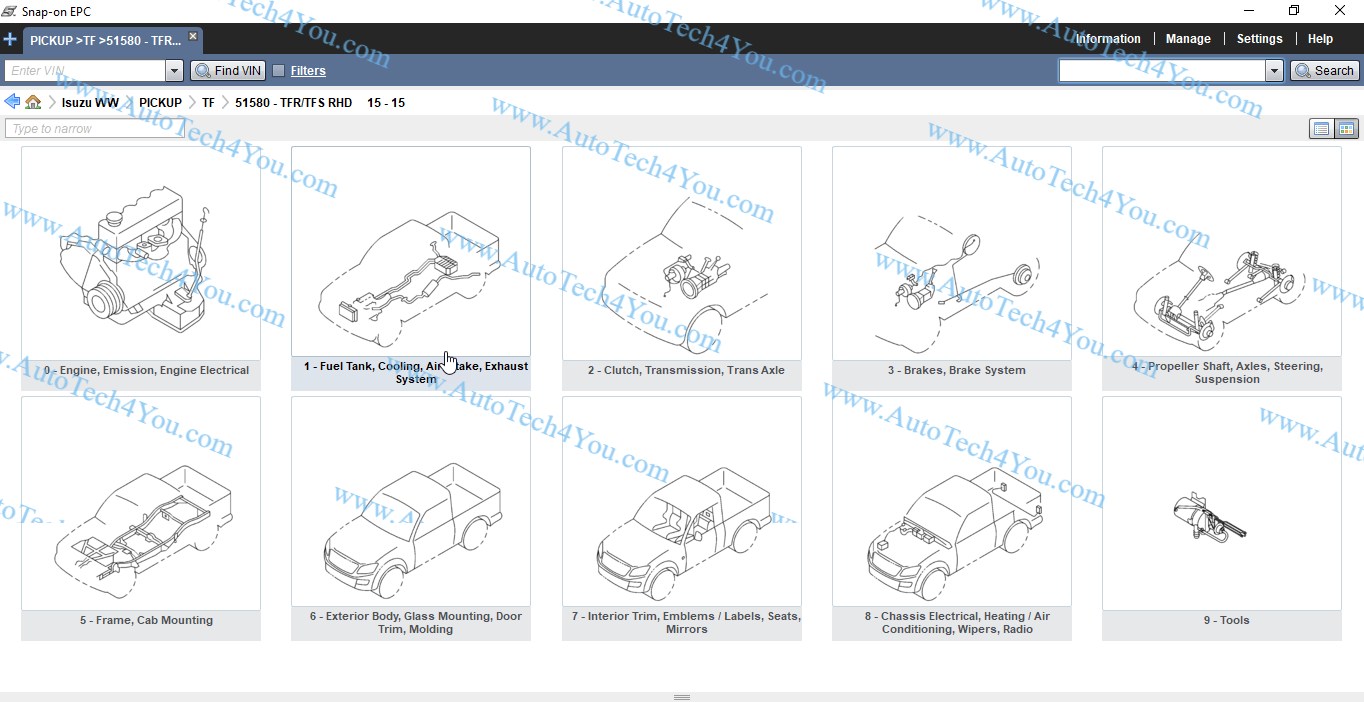Go to the home icon in breadcrumb

point(33,102)
